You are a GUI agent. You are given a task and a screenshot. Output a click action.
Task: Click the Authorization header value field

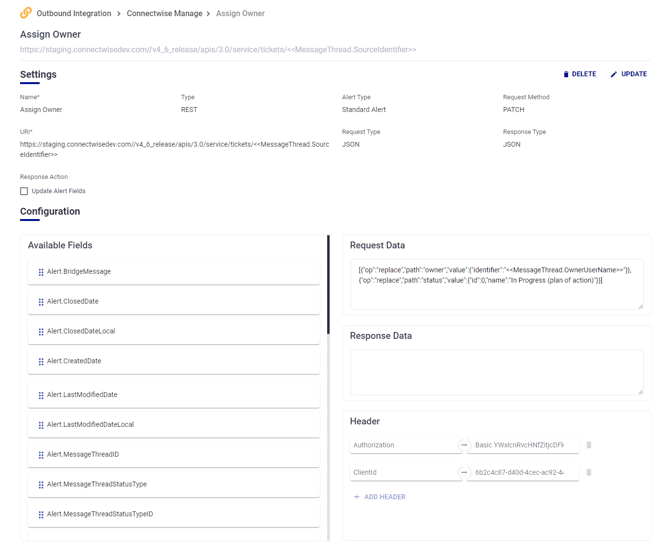coord(523,445)
